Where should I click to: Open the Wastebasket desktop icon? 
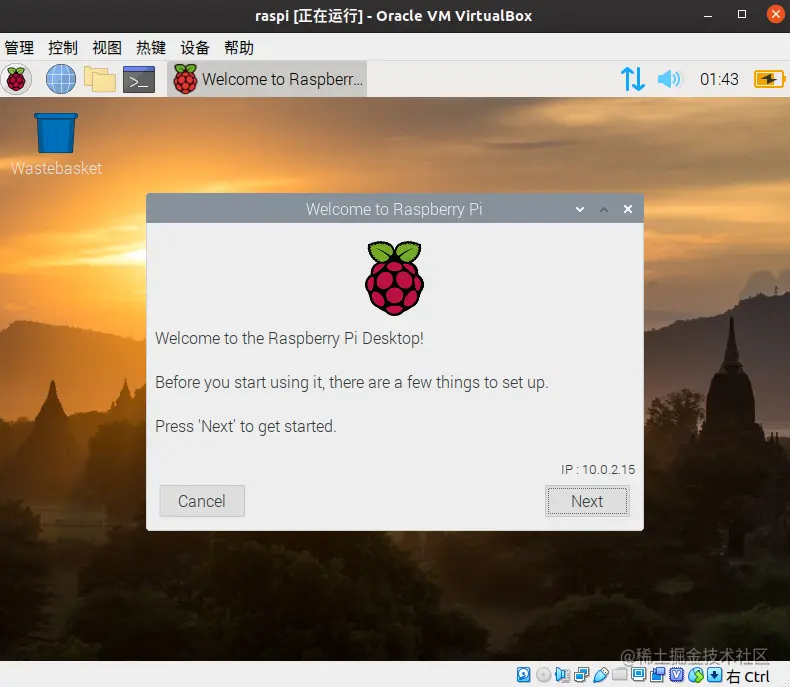pos(56,144)
